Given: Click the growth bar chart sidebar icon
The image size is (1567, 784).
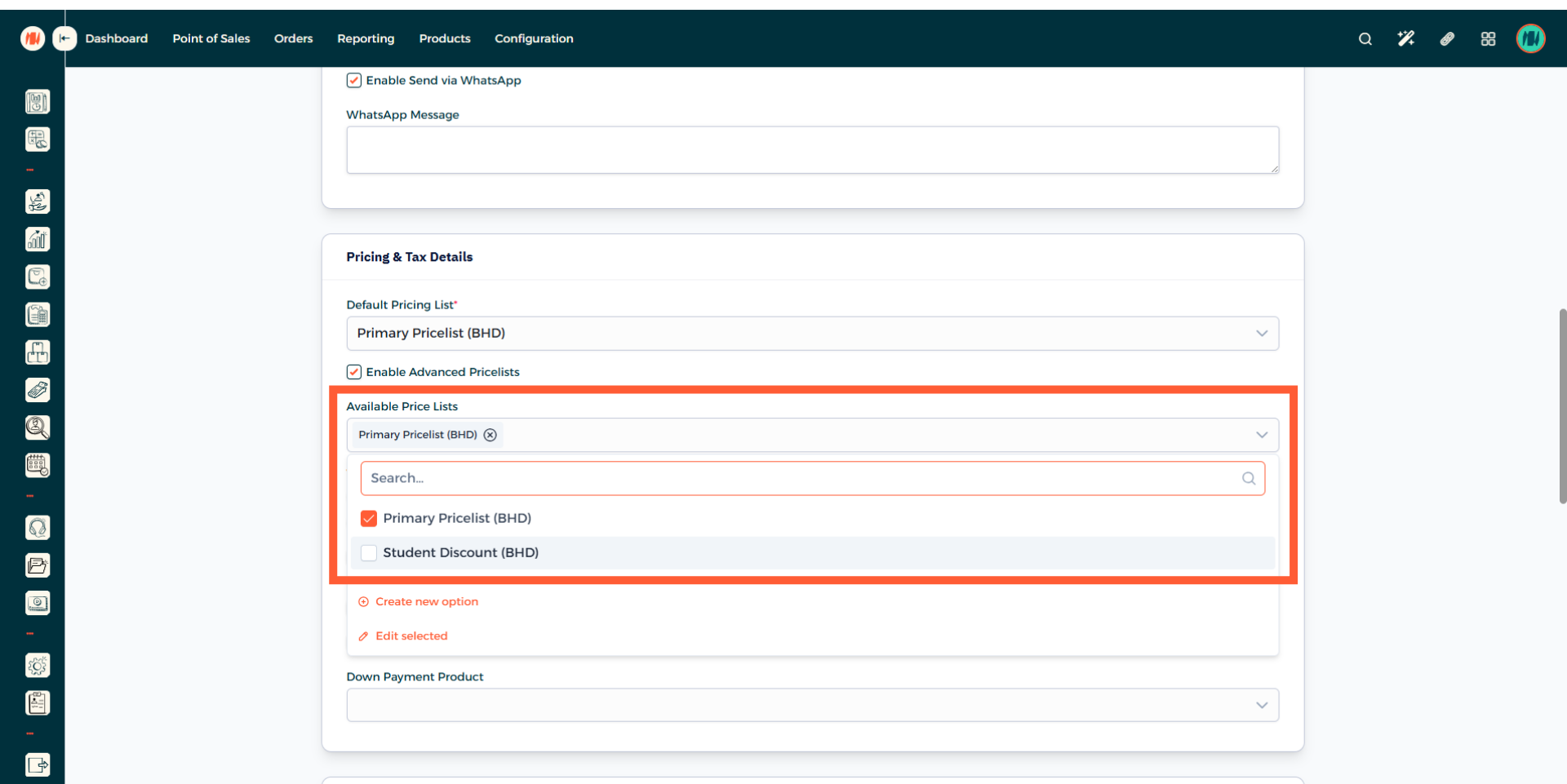Looking at the screenshot, I should [38, 239].
